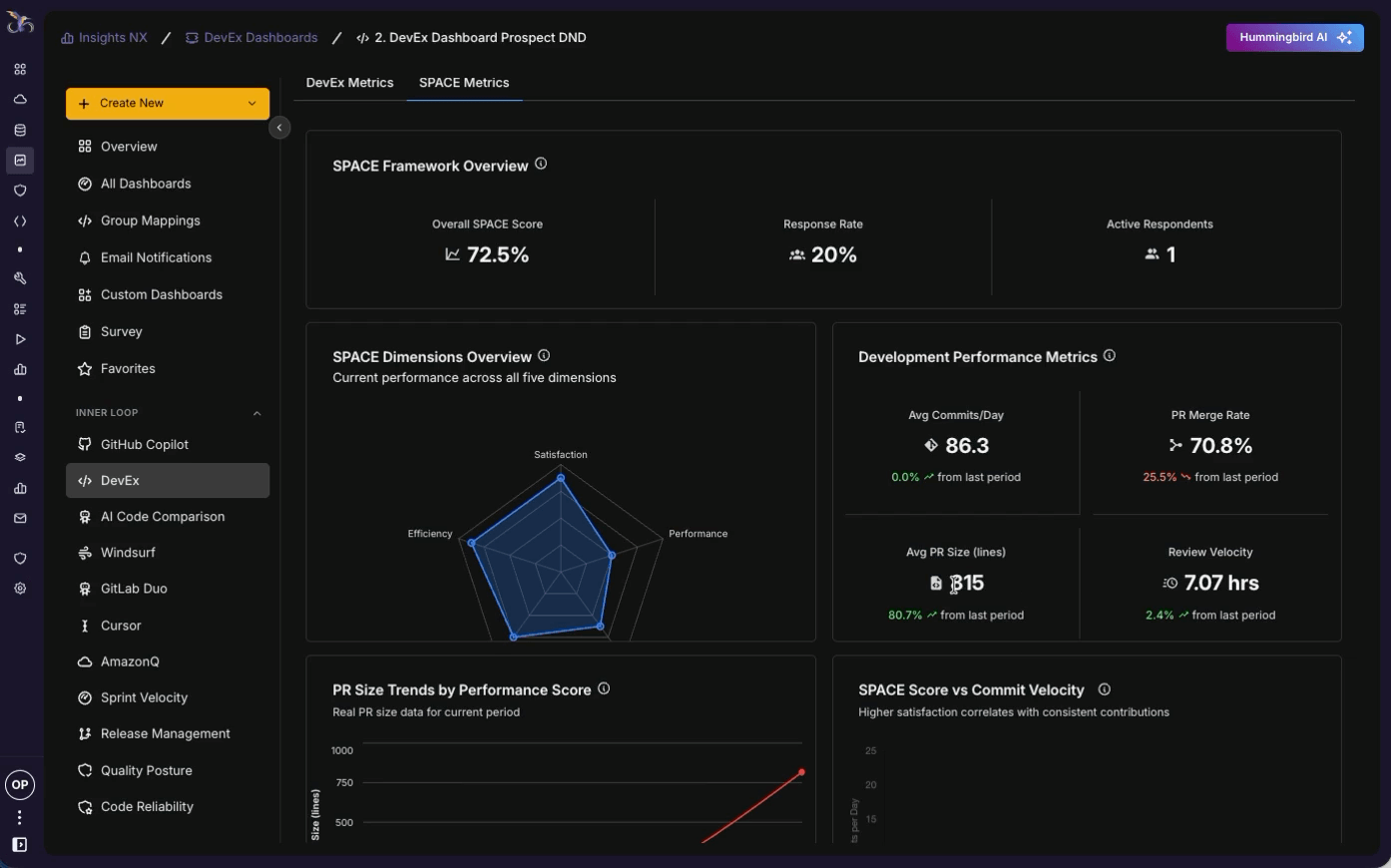Click the Development Performance Metrics info icon
1391x868 pixels.
pyautogui.click(x=1110, y=355)
